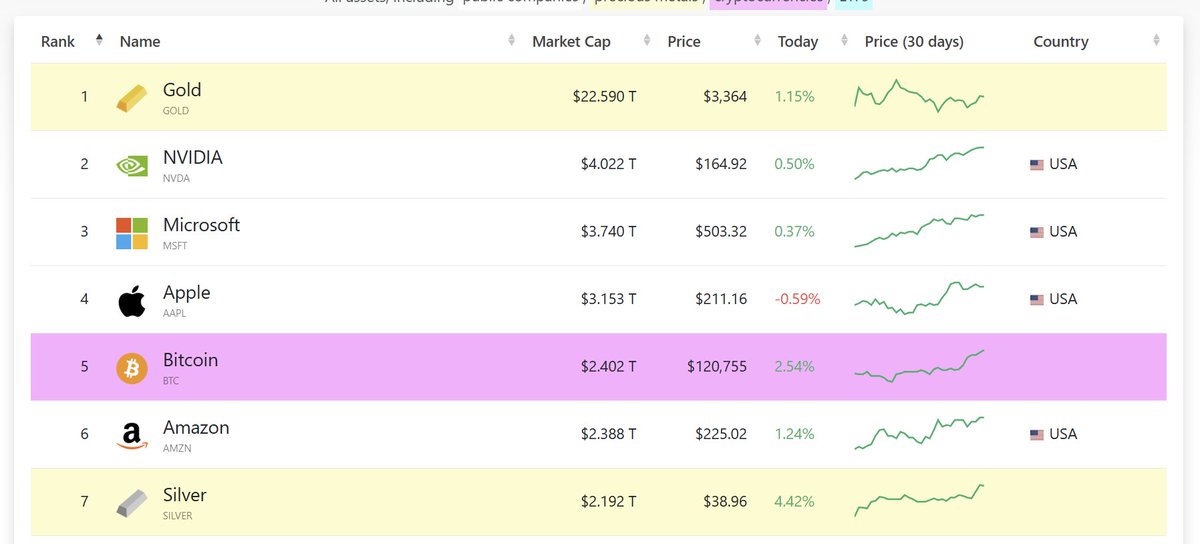This screenshot has width=1200, height=544.
Task: Click the AAPL ticker symbol
Action: pos(175,313)
